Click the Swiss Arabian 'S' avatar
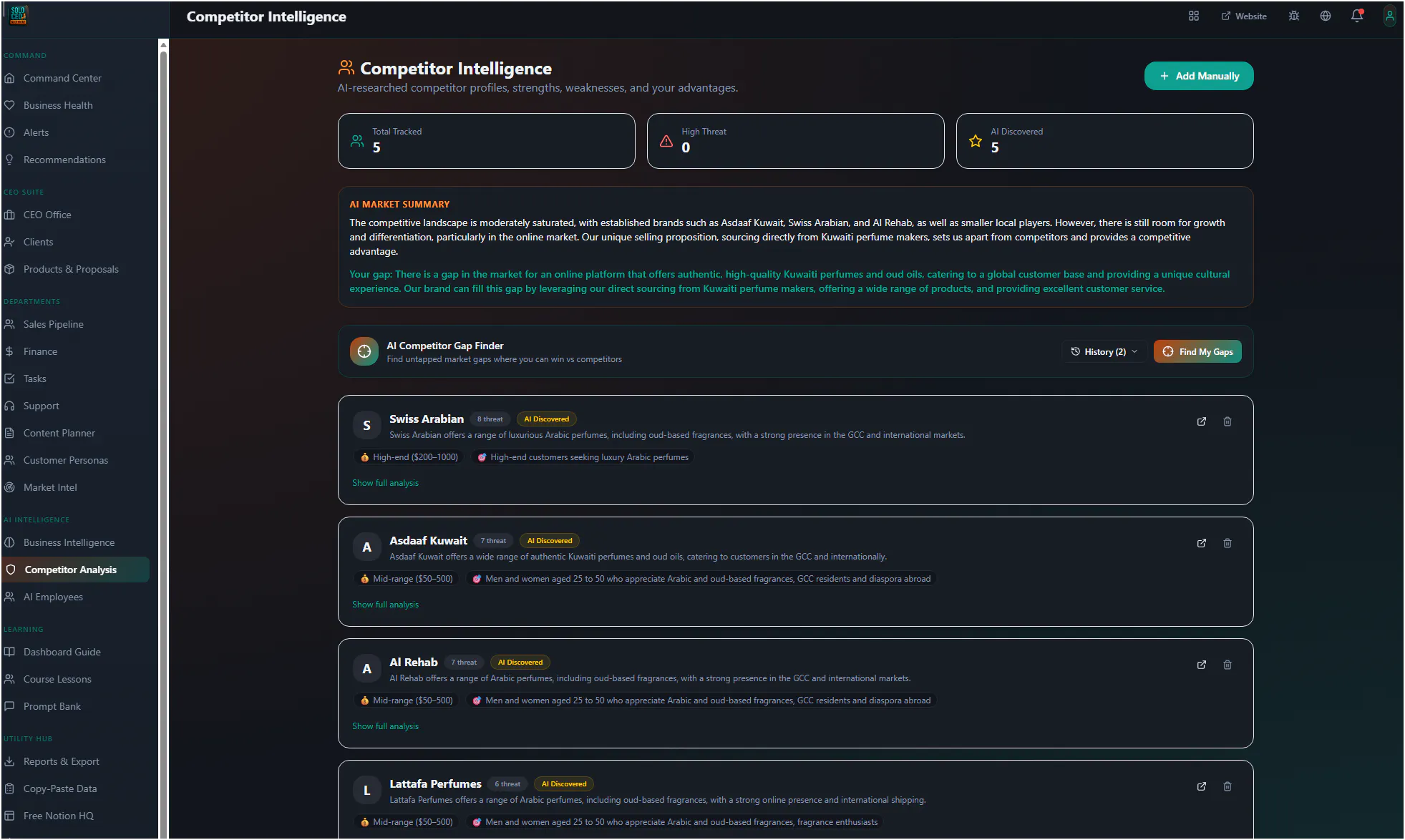The image size is (1405, 840). [x=366, y=425]
